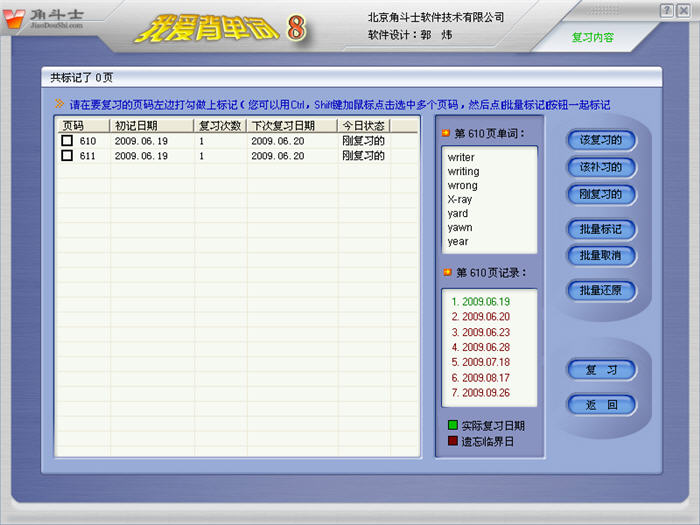
Task: Click record entry 5. 2009.07.18
Action: pyautogui.click(x=481, y=362)
